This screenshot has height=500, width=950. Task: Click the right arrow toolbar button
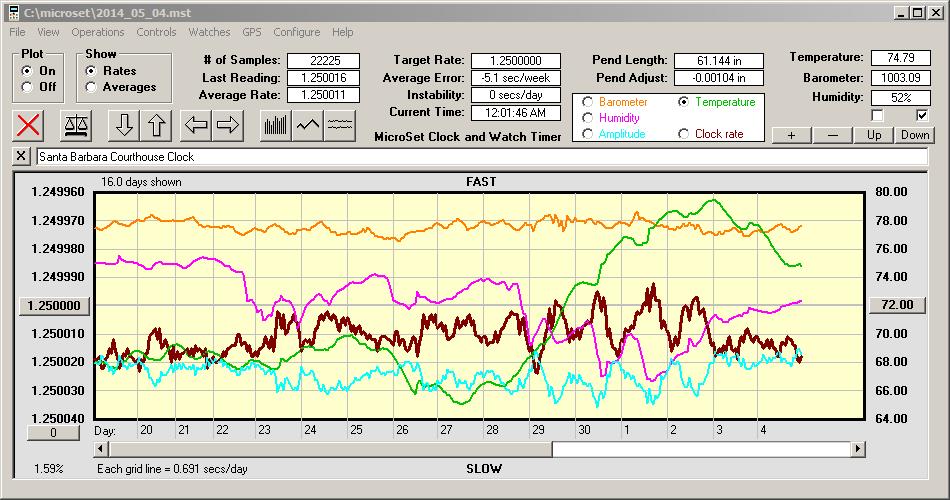228,125
